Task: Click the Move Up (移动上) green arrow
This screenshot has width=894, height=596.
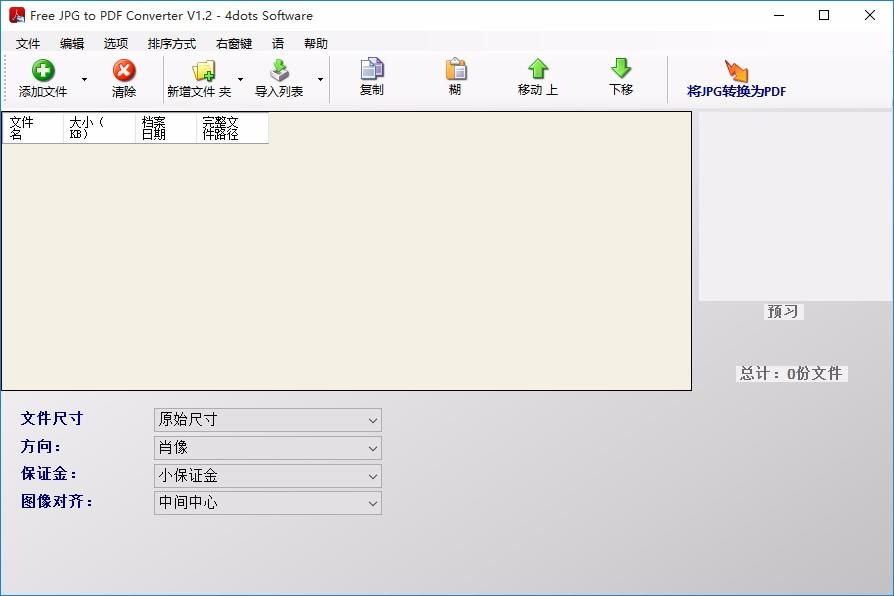Action: coord(538,68)
